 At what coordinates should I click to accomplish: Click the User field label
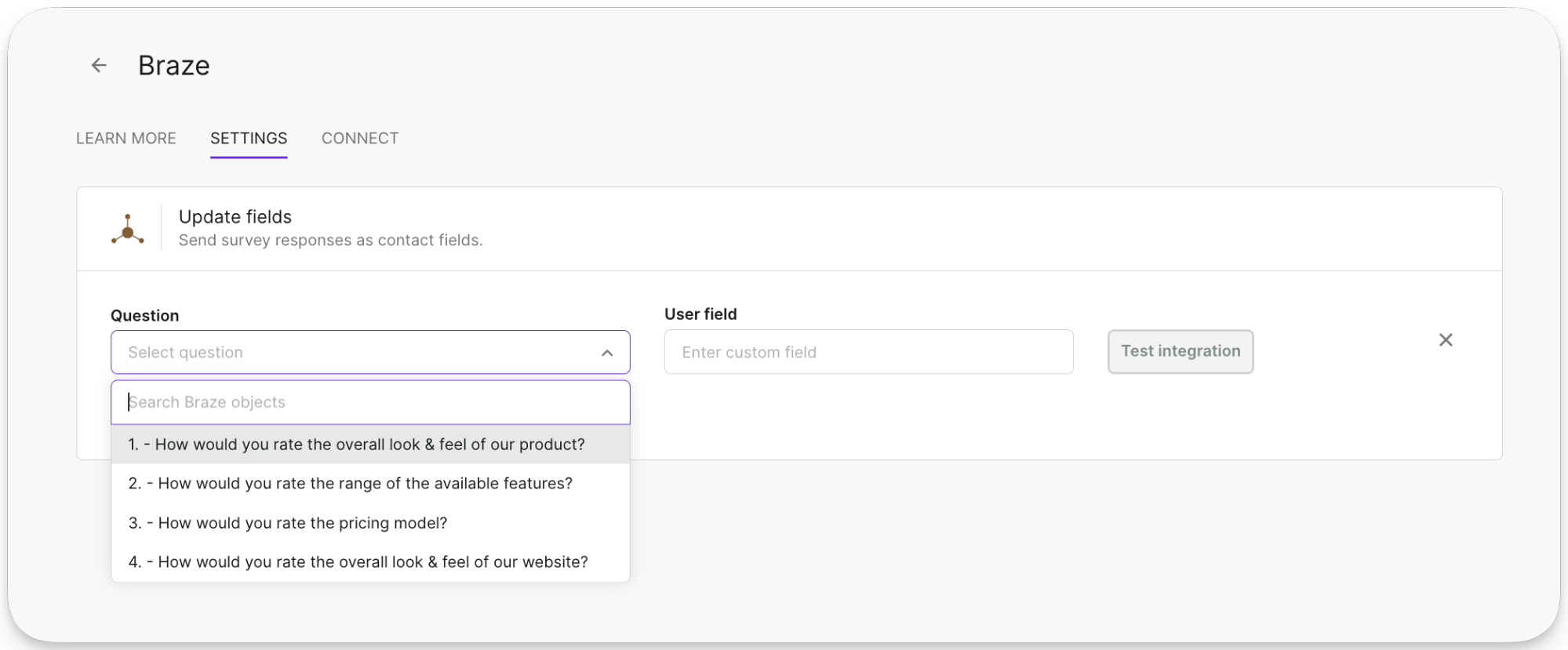tap(700, 314)
